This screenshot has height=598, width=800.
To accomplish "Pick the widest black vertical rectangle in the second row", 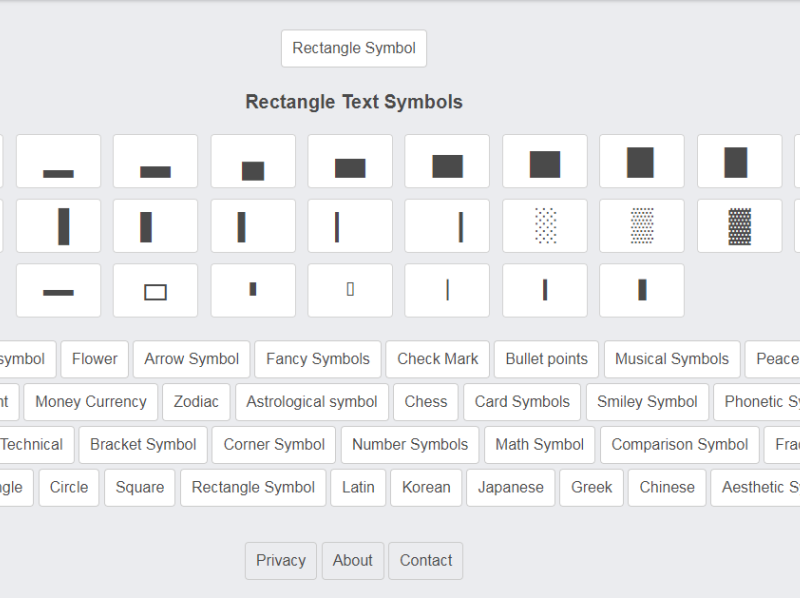I will tap(63, 226).
